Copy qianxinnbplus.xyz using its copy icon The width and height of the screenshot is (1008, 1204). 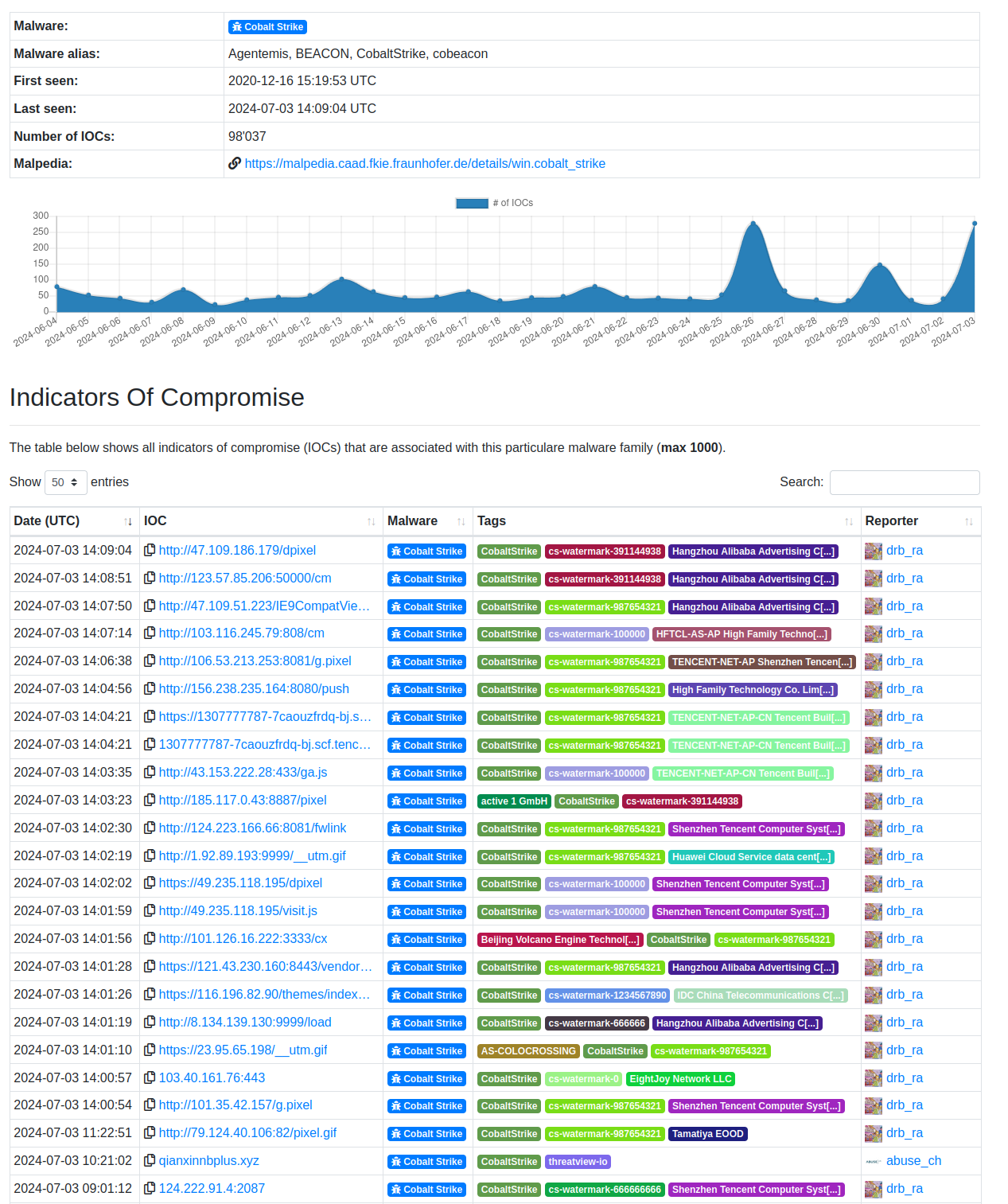tap(150, 1160)
